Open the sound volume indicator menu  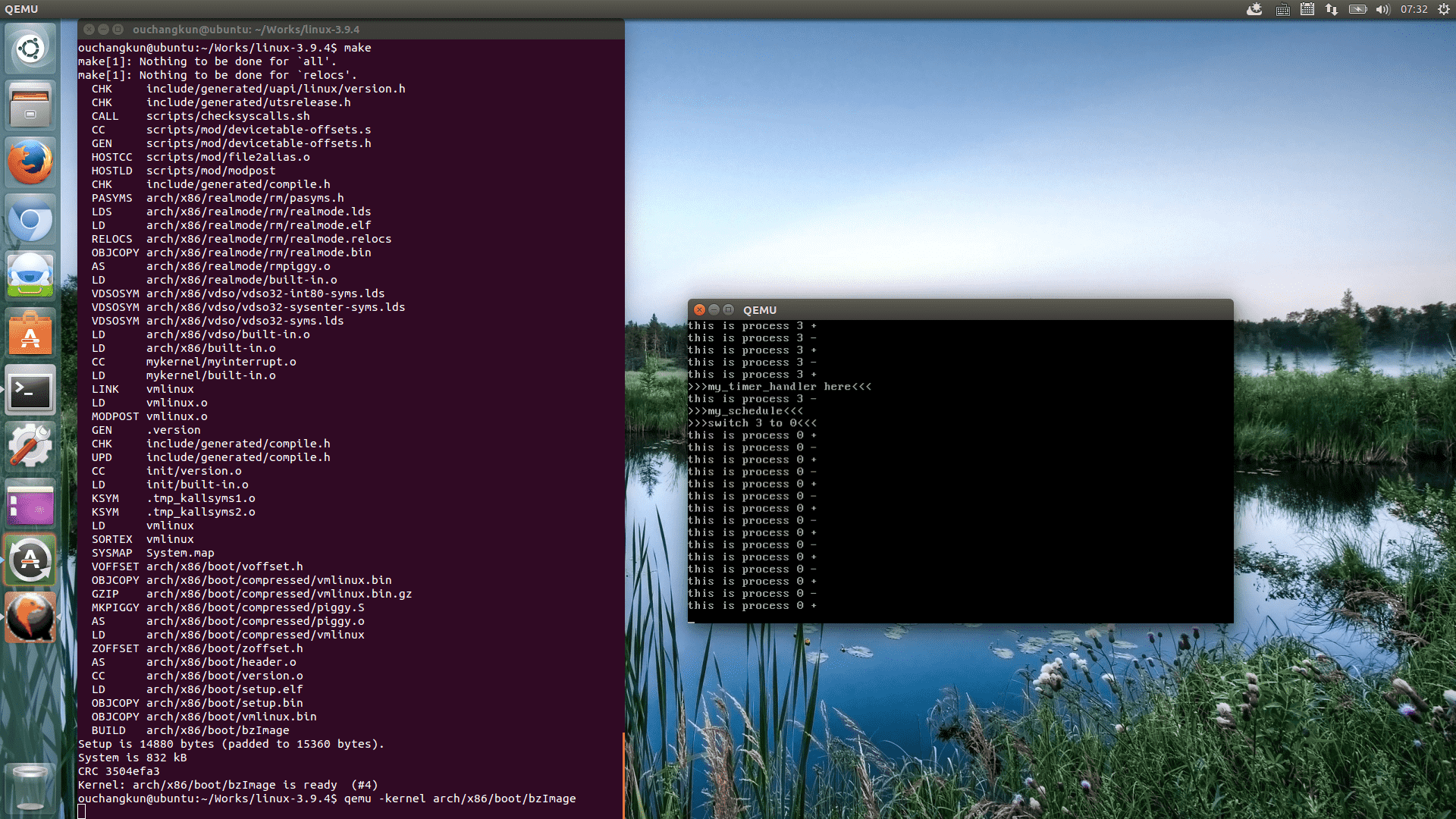coord(1382,9)
